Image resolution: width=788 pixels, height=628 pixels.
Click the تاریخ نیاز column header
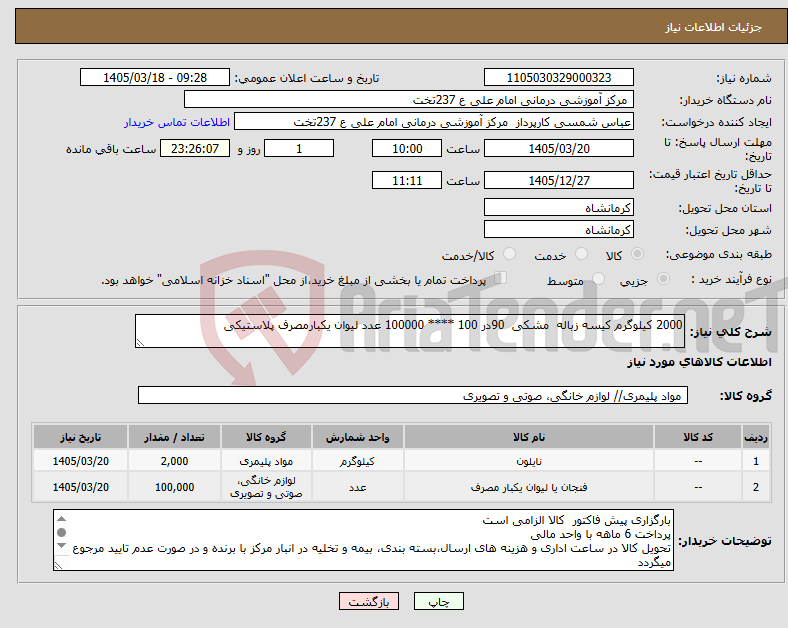point(80,437)
